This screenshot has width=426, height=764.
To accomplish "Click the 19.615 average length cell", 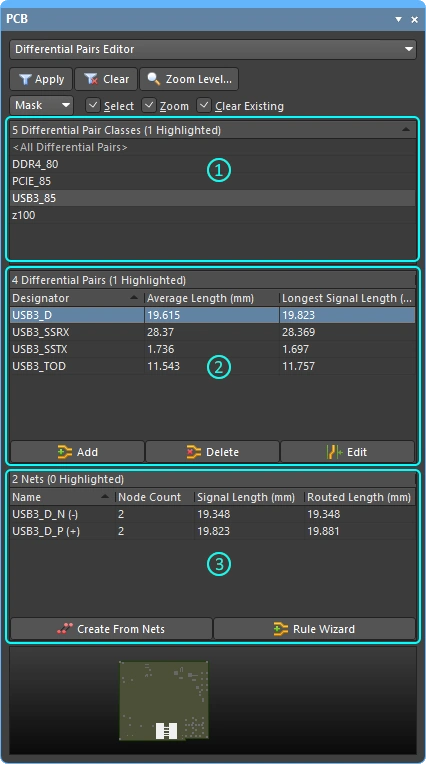I will 212,315.
